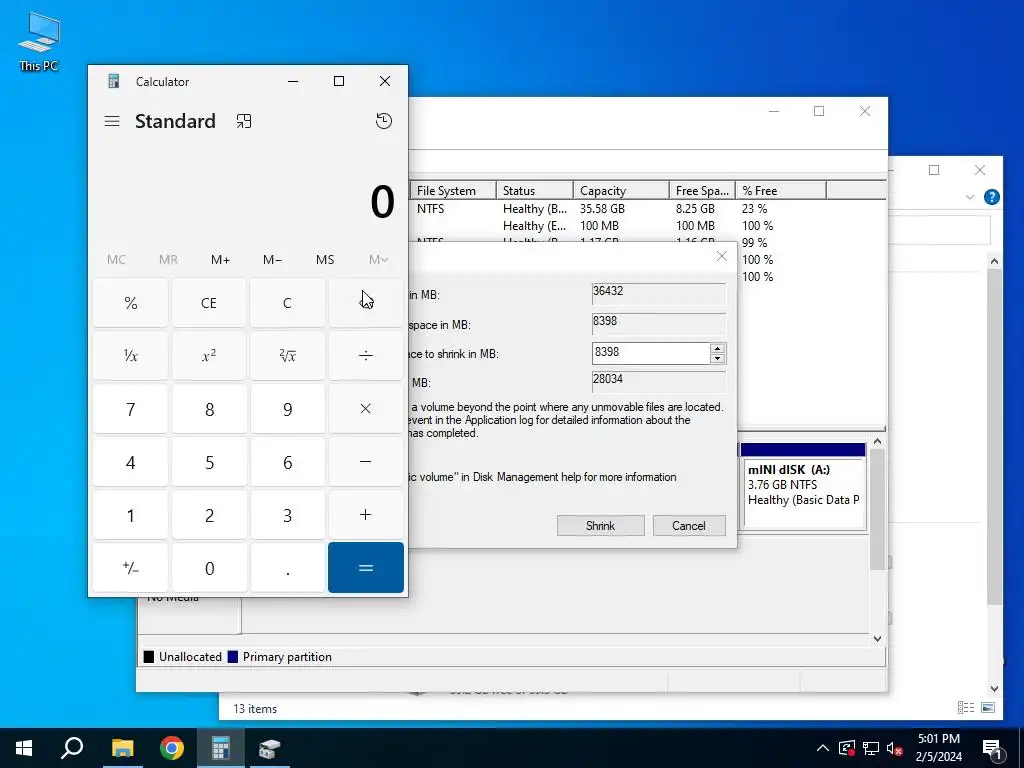Open the help icon in File Explorer window

[991, 197]
